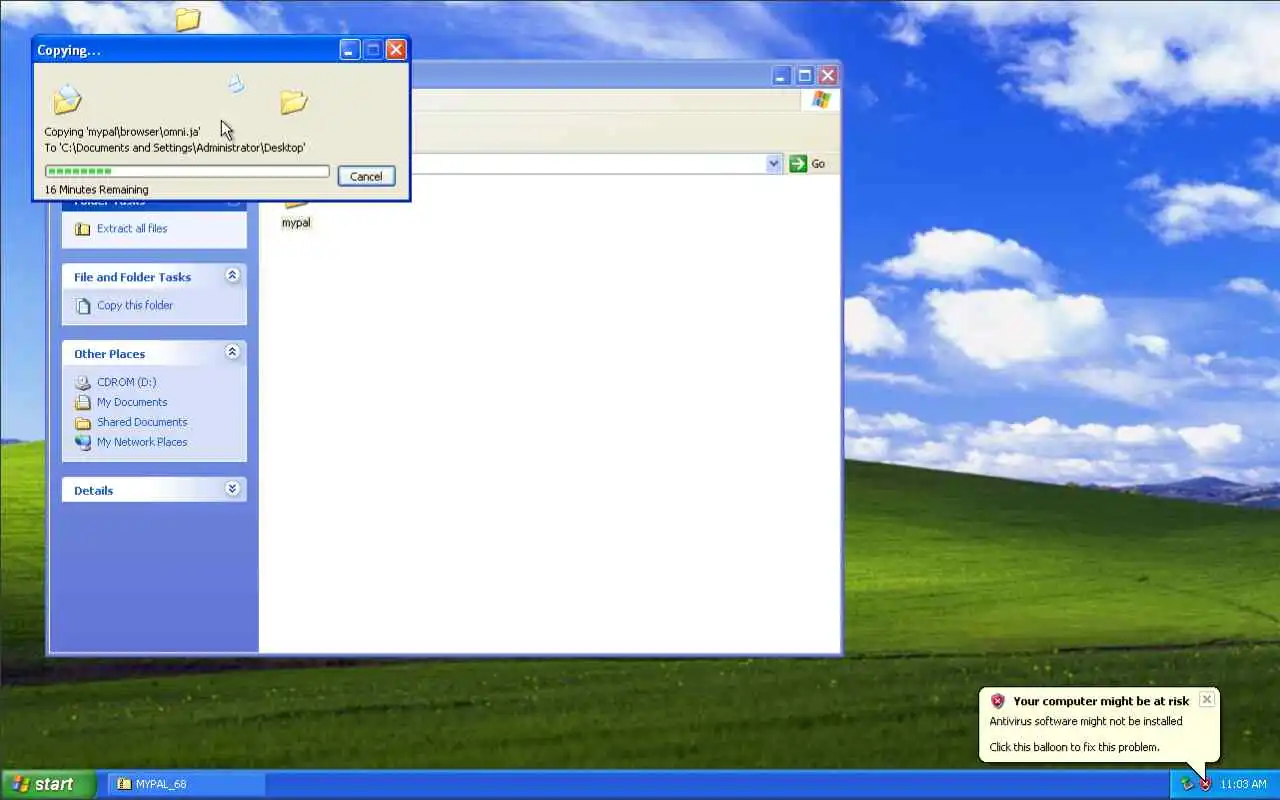Minimize the Copying dialog

[349, 50]
